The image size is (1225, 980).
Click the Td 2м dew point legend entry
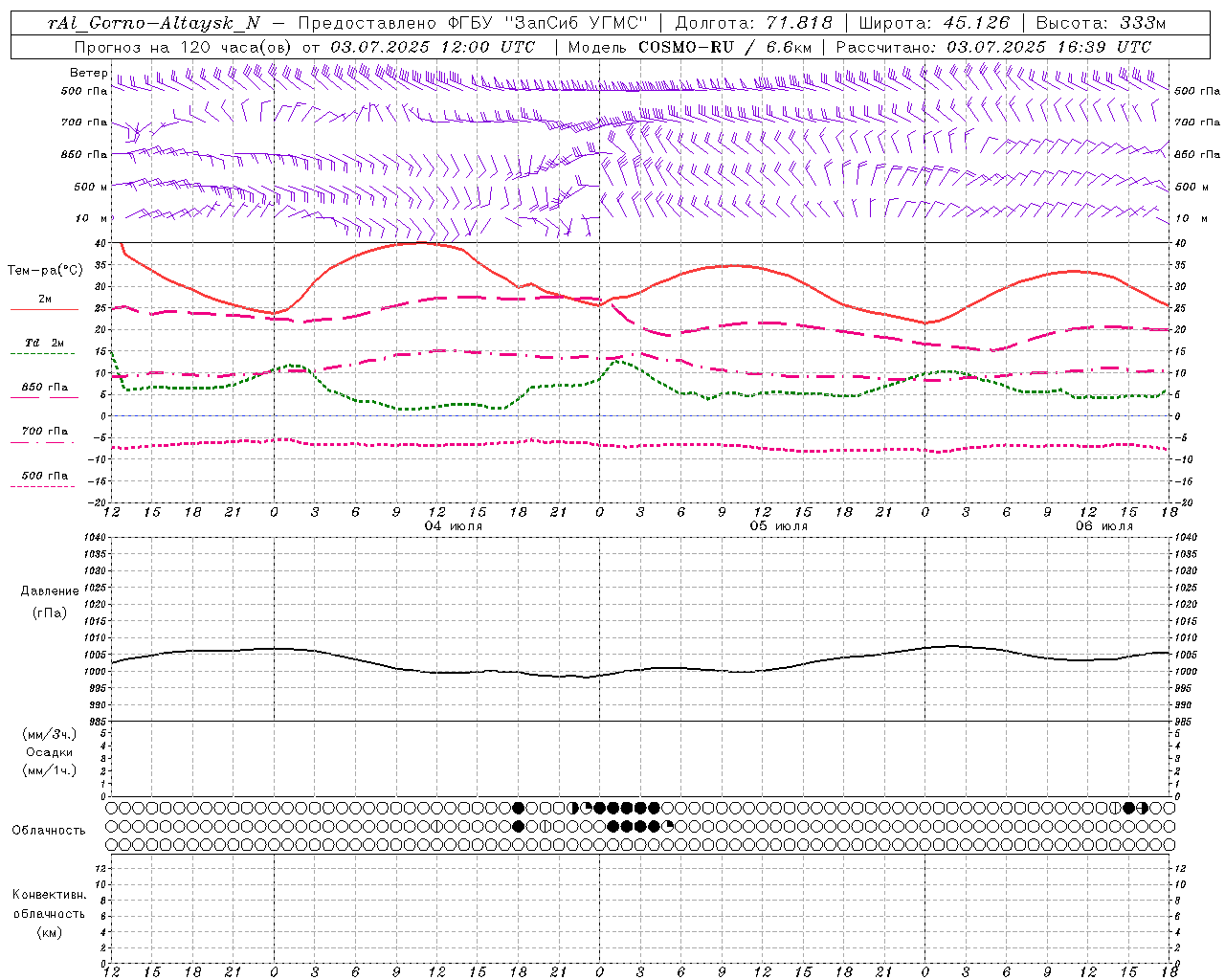tap(45, 343)
